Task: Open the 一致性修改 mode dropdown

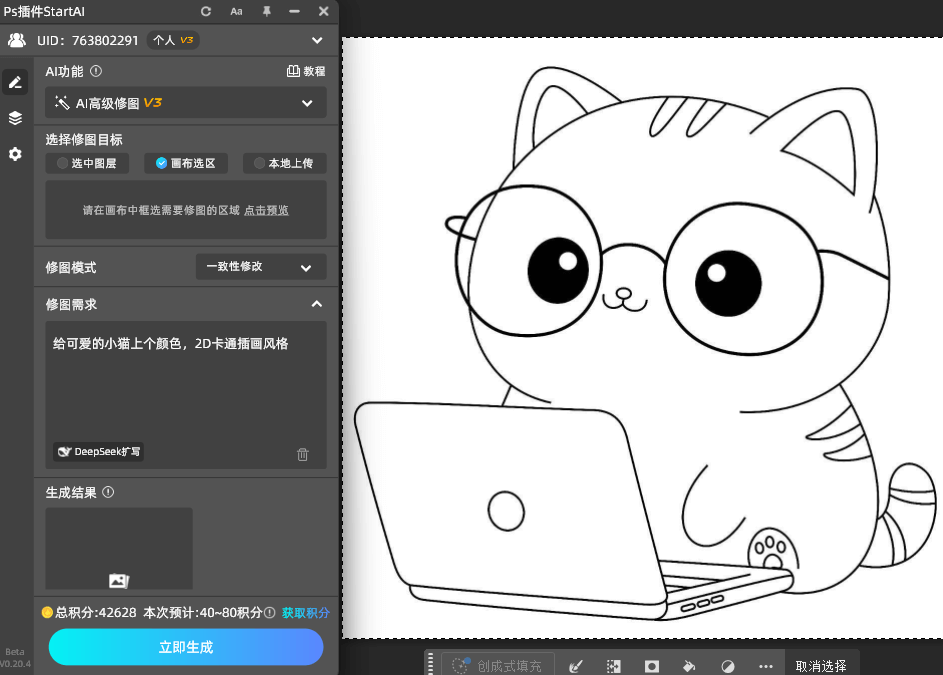Action: (260, 266)
